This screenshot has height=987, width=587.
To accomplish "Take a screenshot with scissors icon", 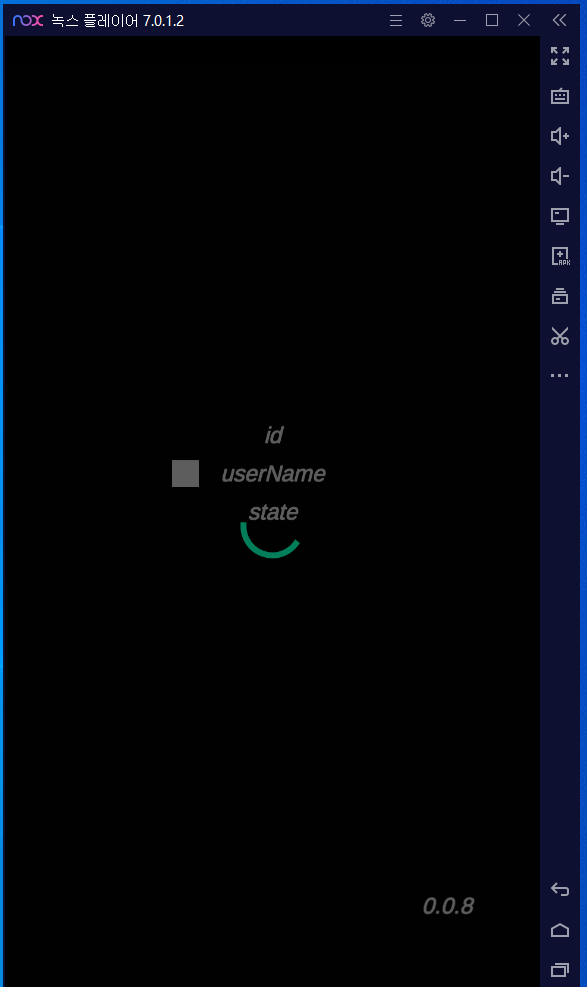I will (x=559, y=336).
